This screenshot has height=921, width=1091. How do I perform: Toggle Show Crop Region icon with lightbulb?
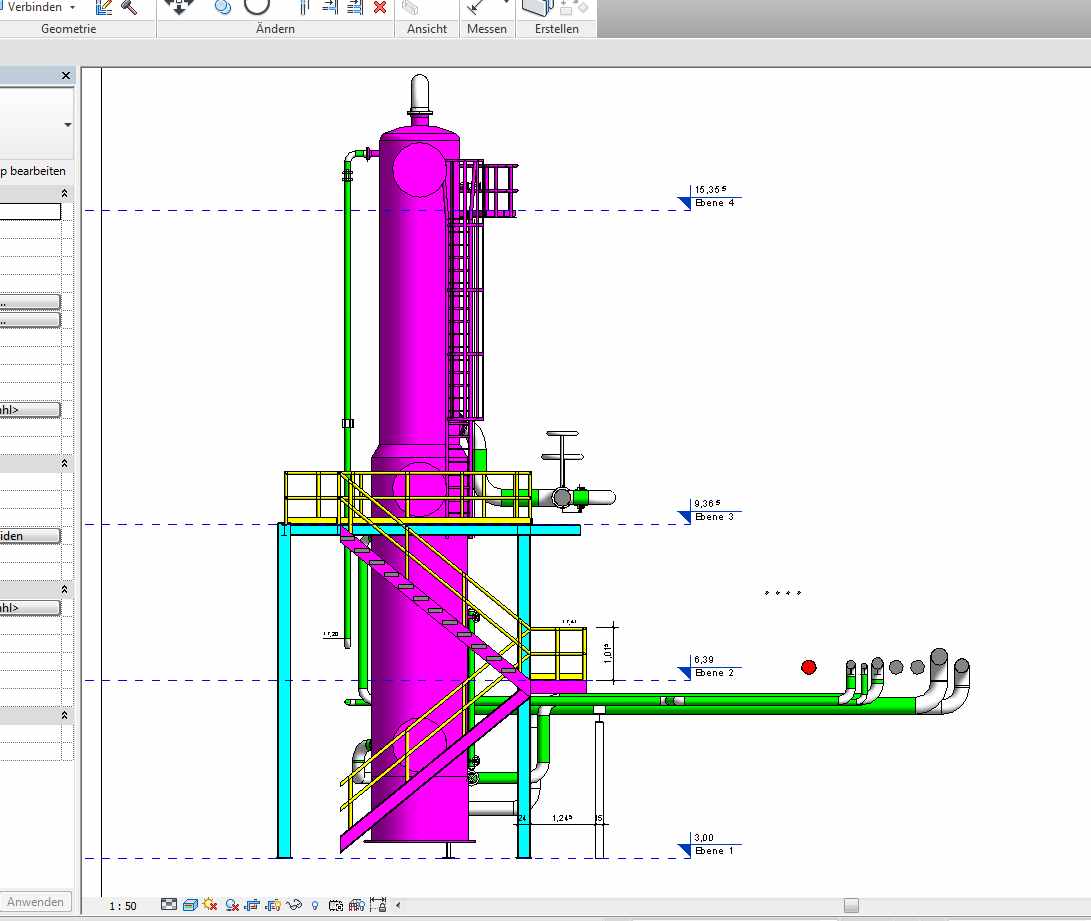(273, 905)
